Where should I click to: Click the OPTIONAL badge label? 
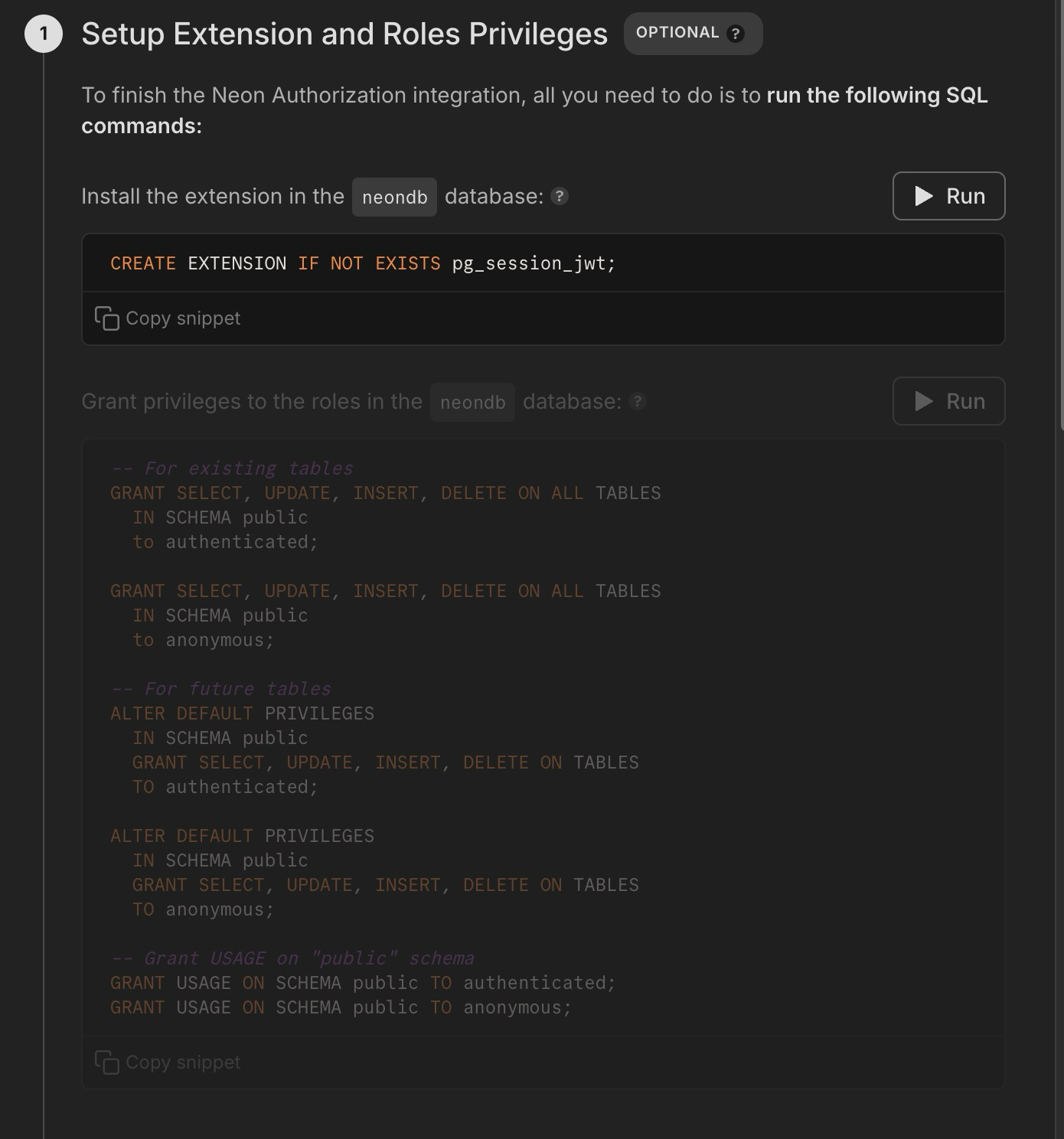[x=677, y=33]
